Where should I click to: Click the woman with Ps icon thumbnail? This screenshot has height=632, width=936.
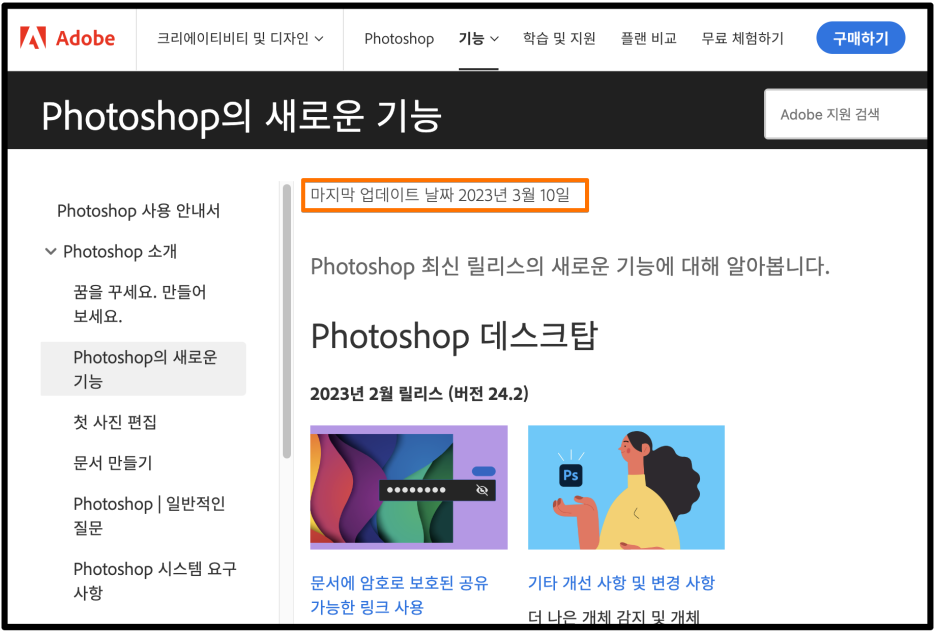[x=626, y=487]
